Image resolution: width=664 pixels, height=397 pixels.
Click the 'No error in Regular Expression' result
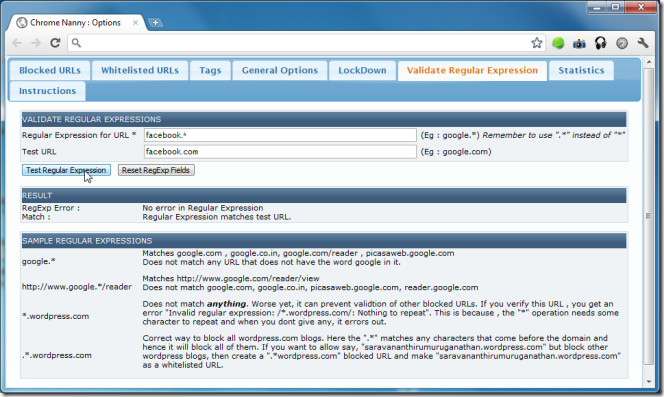click(203, 208)
